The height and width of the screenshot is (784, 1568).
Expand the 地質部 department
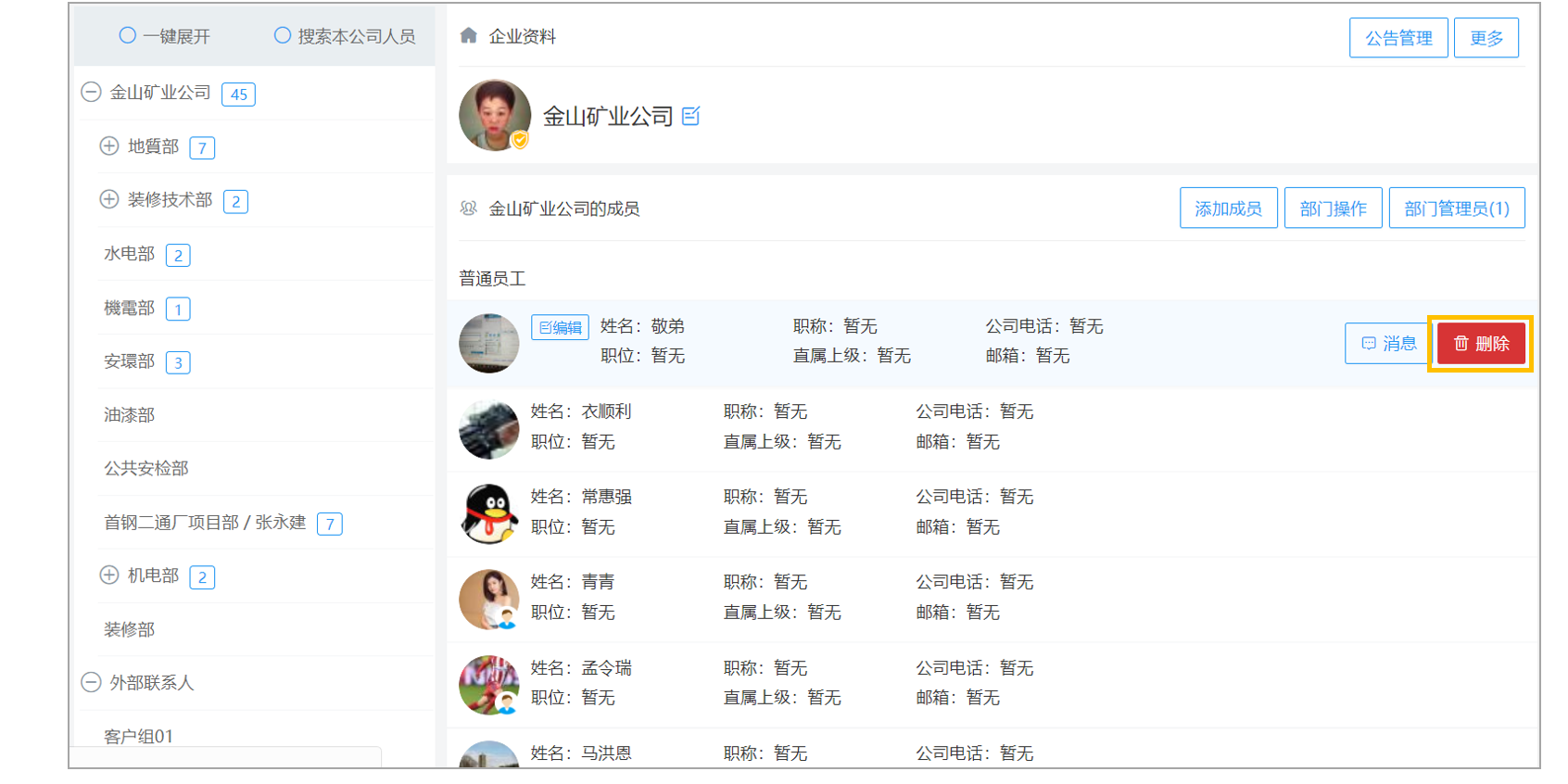(x=109, y=145)
